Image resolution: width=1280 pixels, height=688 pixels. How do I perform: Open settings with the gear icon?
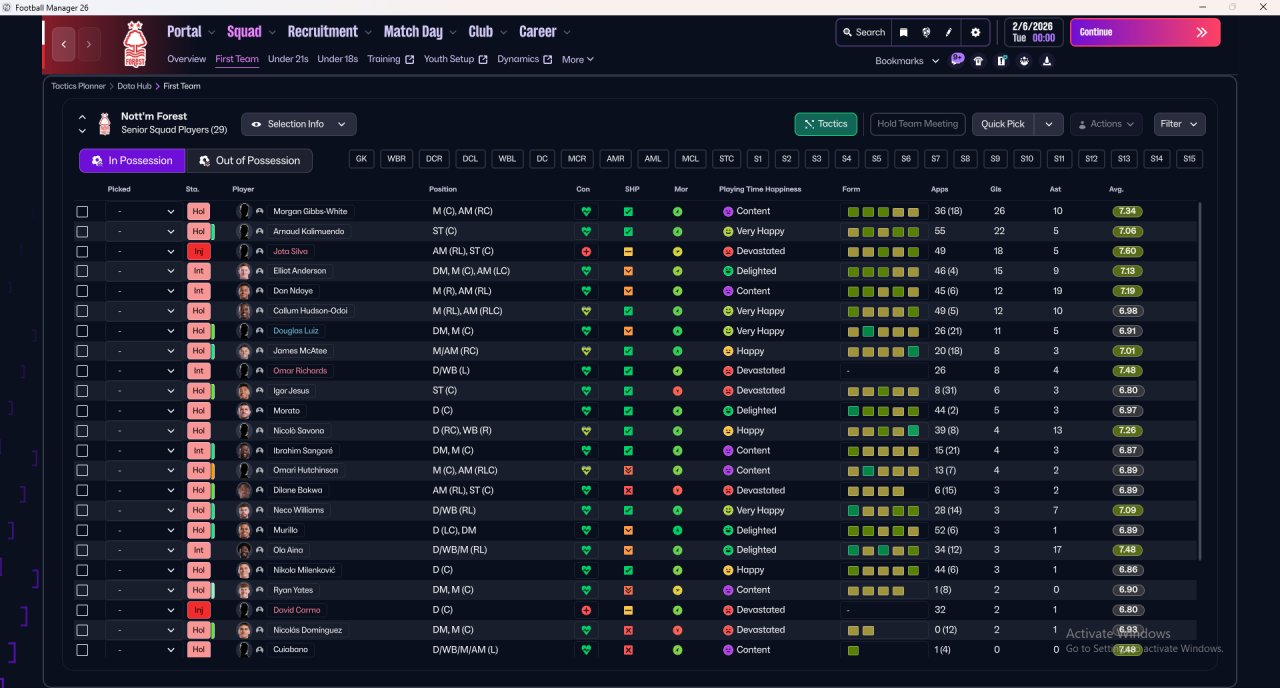tap(976, 32)
